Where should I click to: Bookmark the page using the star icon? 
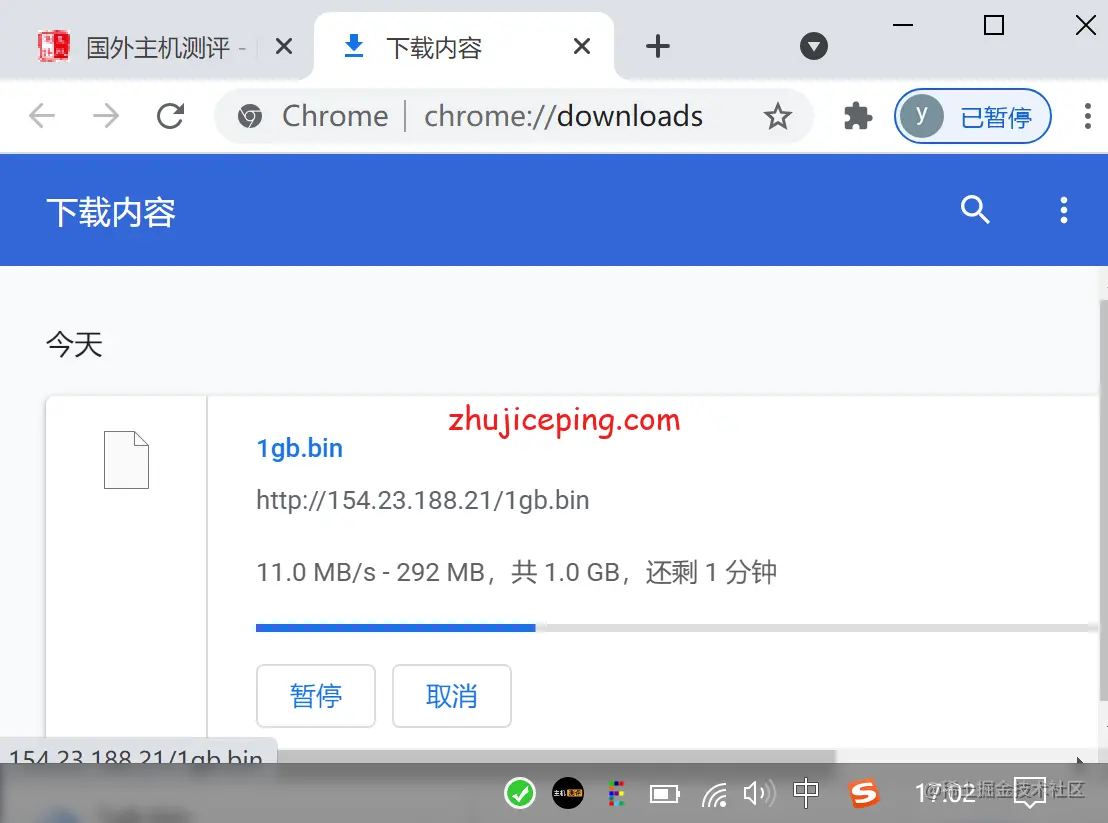[x=778, y=116]
